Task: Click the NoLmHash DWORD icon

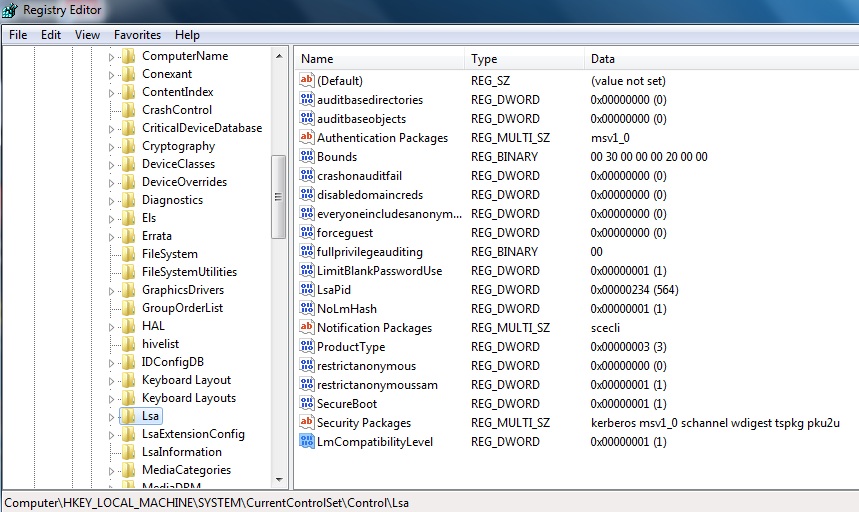Action: tap(307, 308)
